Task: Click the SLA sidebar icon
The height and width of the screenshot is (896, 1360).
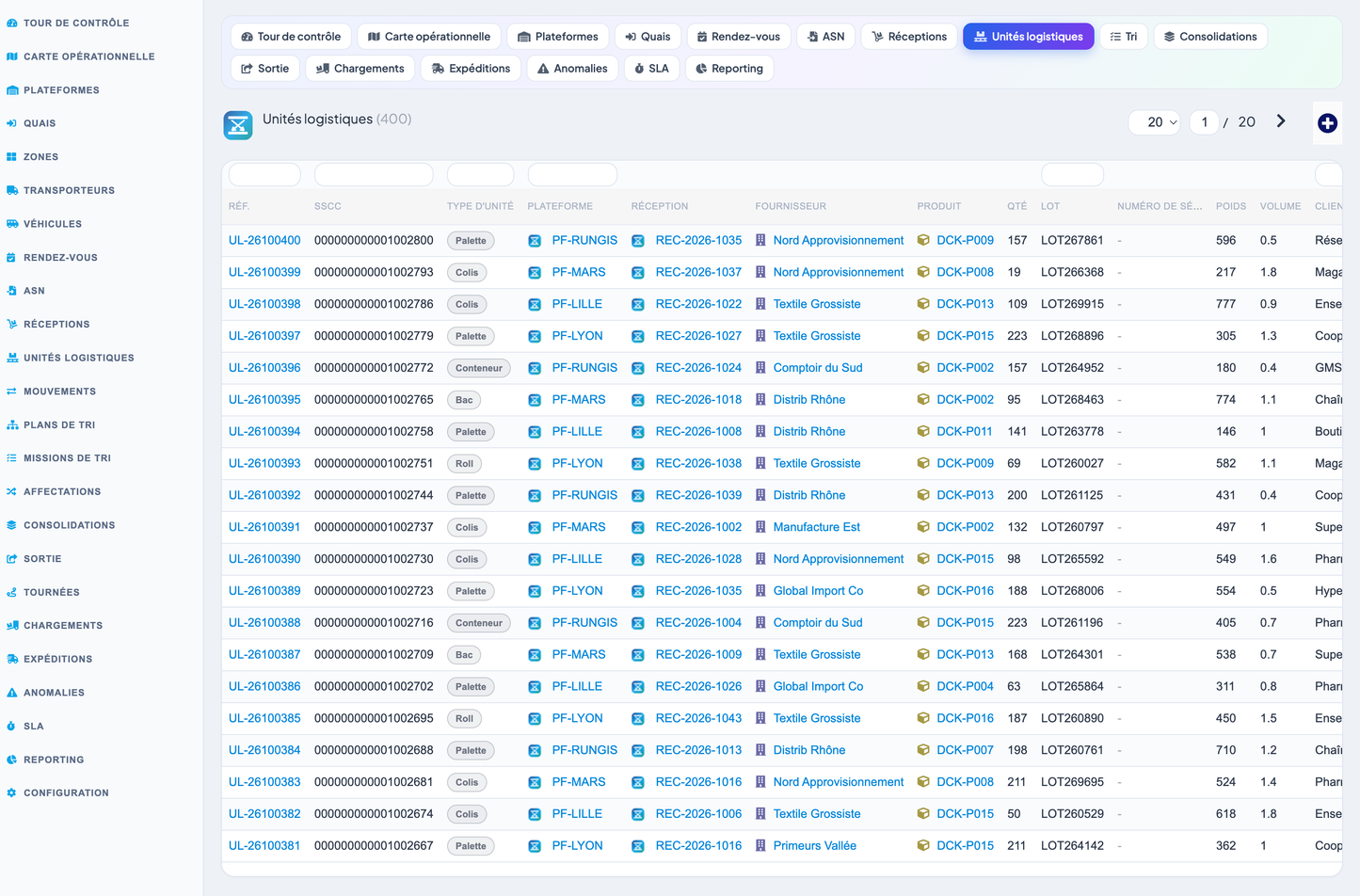Action: coord(11,727)
